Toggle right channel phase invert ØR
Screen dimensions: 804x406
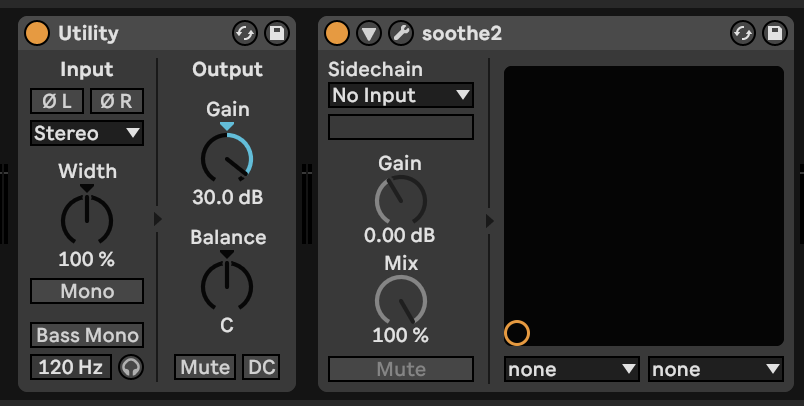(116, 101)
